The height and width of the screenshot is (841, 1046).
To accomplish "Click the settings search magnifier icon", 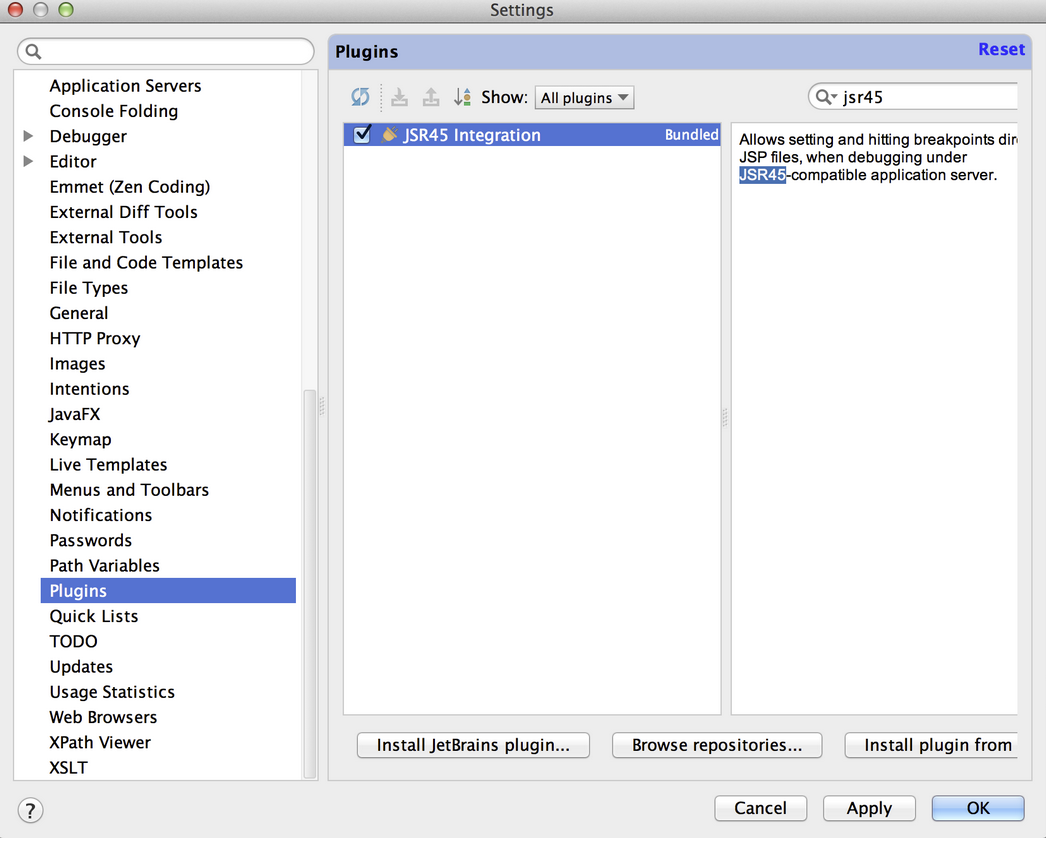I will coord(33,51).
